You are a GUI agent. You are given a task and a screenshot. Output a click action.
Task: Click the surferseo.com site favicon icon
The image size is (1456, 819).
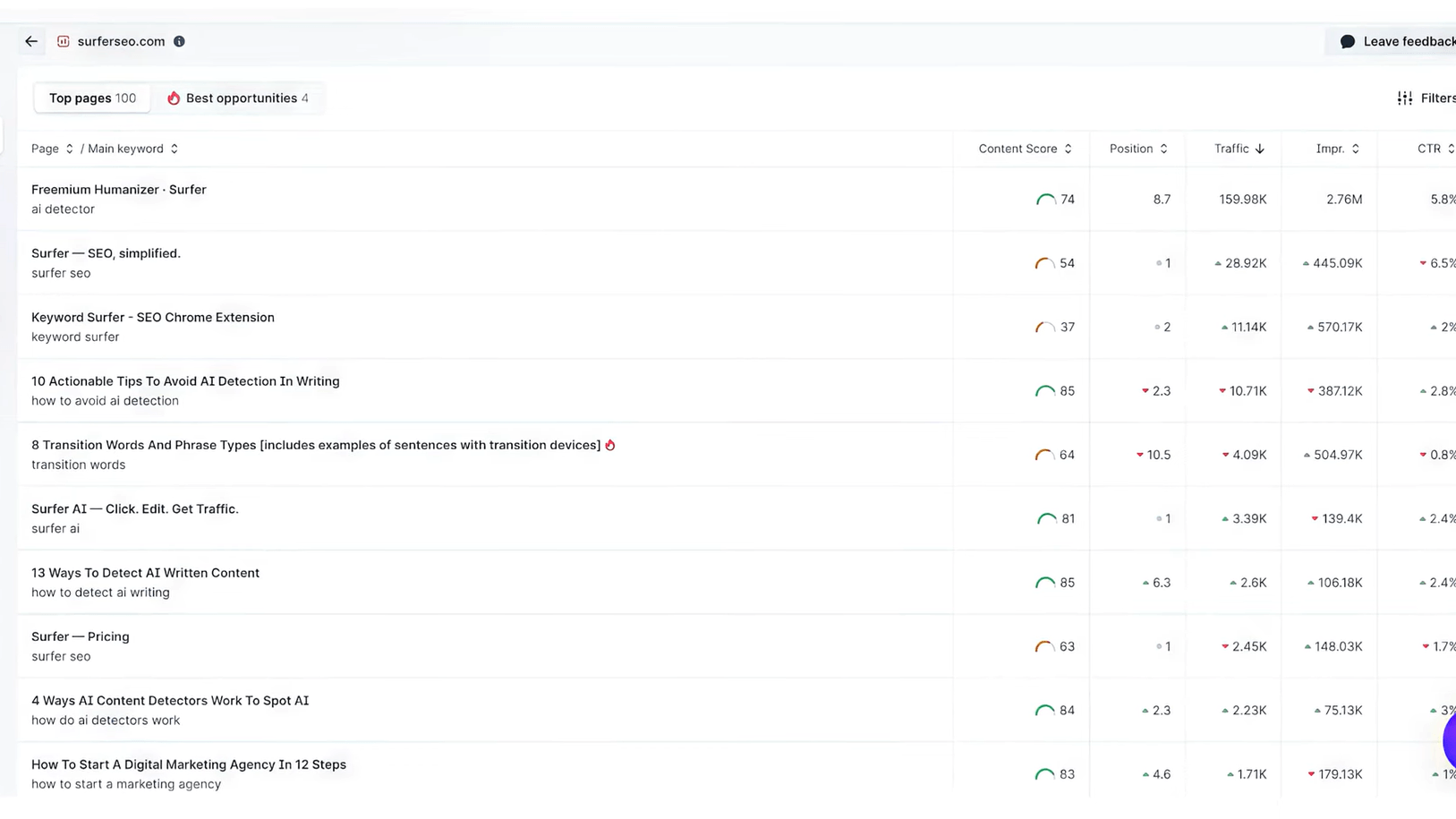[64, 41]
